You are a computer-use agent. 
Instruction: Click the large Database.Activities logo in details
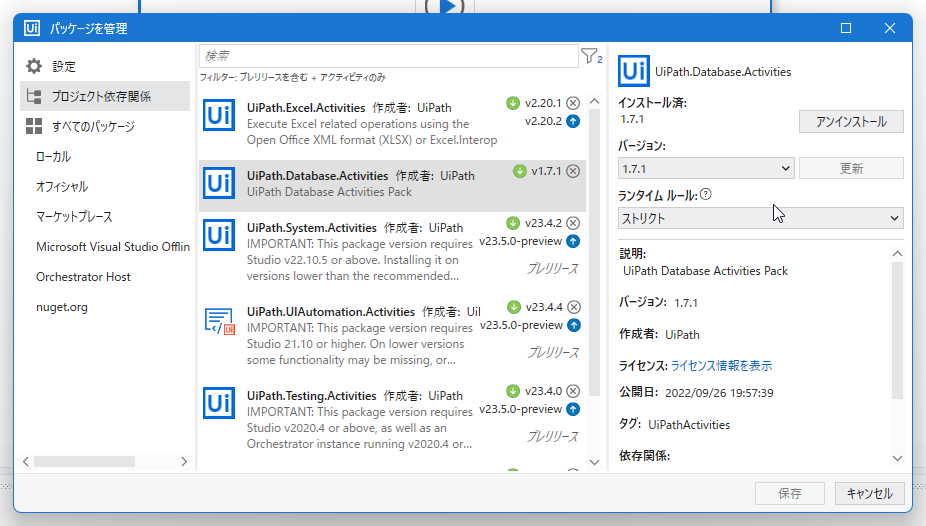[x=634, y=71]
